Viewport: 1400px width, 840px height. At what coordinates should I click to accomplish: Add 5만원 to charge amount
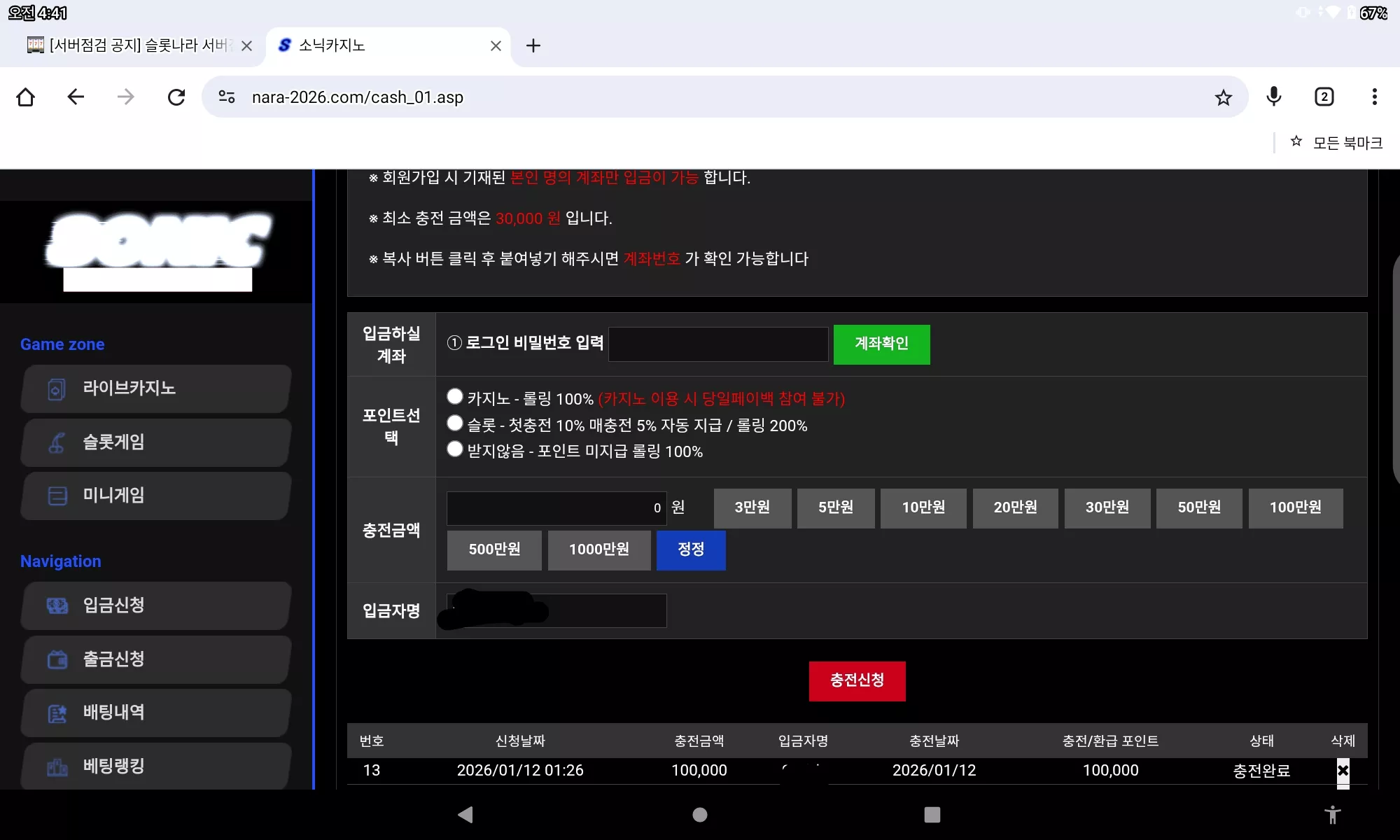pyautogui.click(x=836, y=507)
